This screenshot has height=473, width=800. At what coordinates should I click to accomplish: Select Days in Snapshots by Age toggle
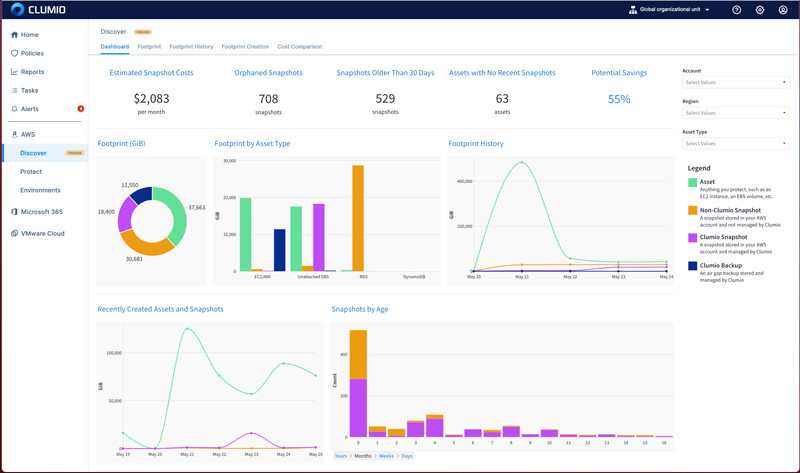(x=407, y=456)
